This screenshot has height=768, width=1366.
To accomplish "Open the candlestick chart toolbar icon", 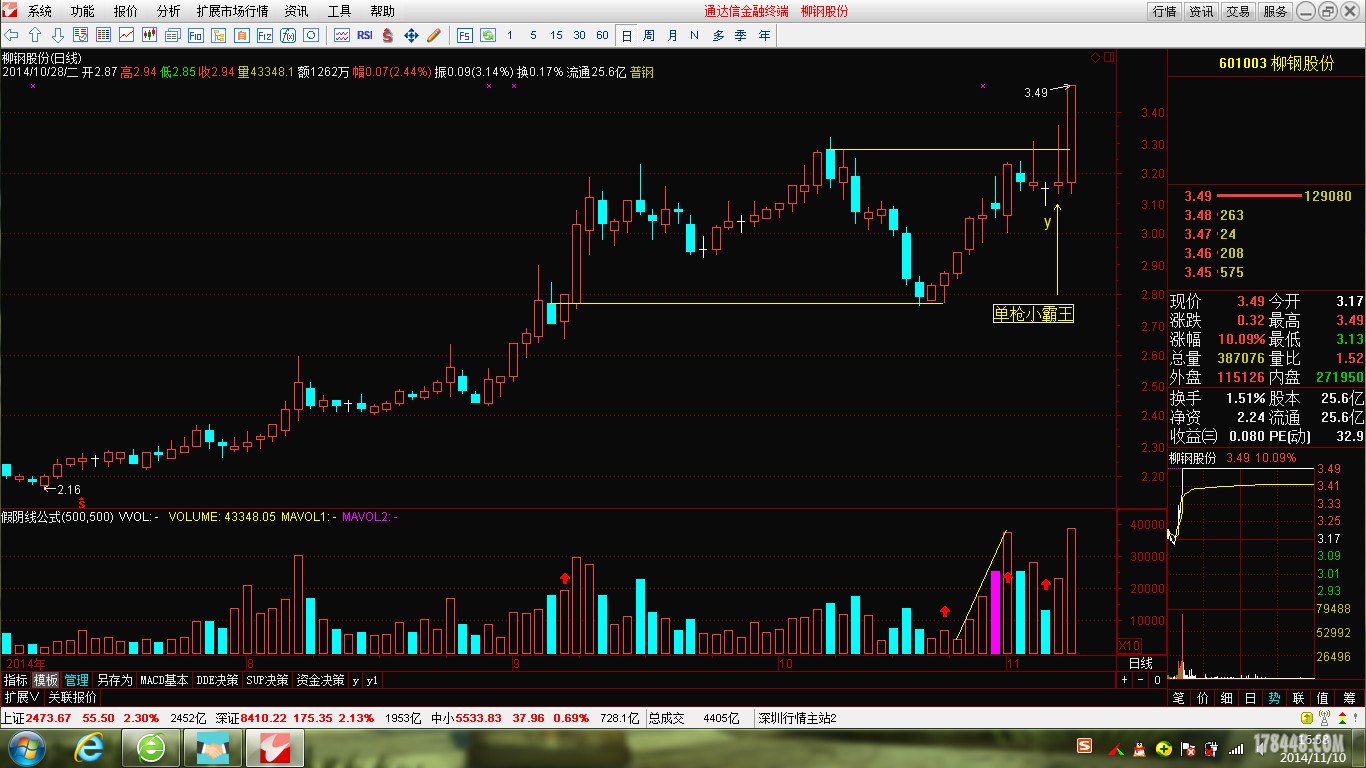I will coord(149,35).
